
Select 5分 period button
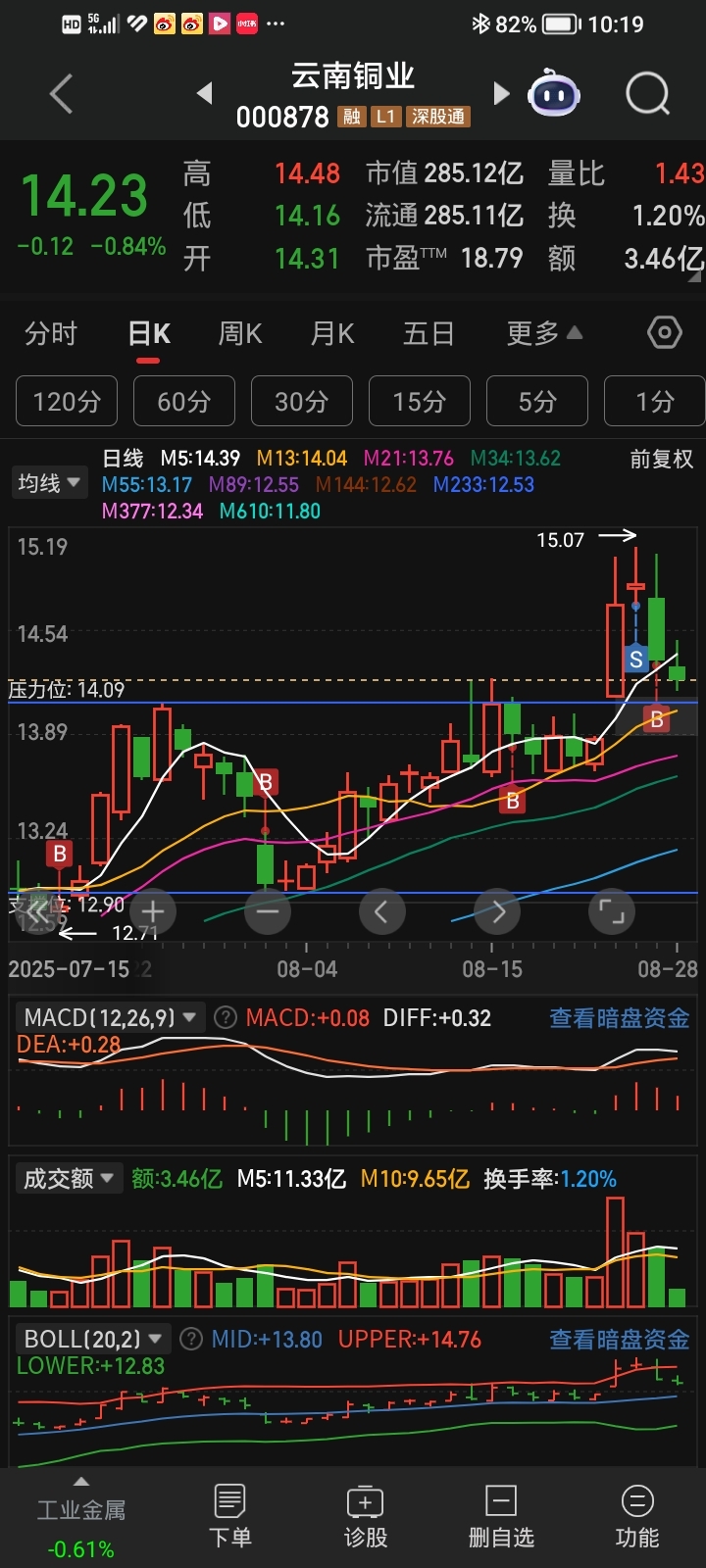[x=537, y=401]
